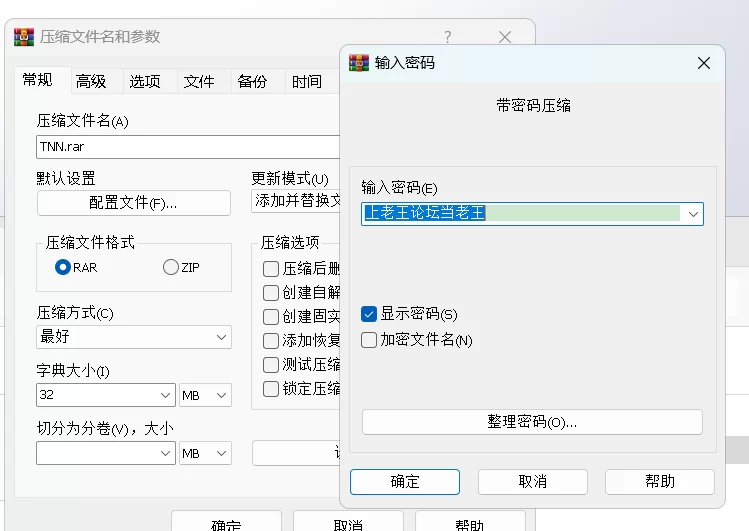The height and width of the screenshot is (531, 749).
Task: Click 确定 in the 输入密码 dialog
Action: coord(405,481)
